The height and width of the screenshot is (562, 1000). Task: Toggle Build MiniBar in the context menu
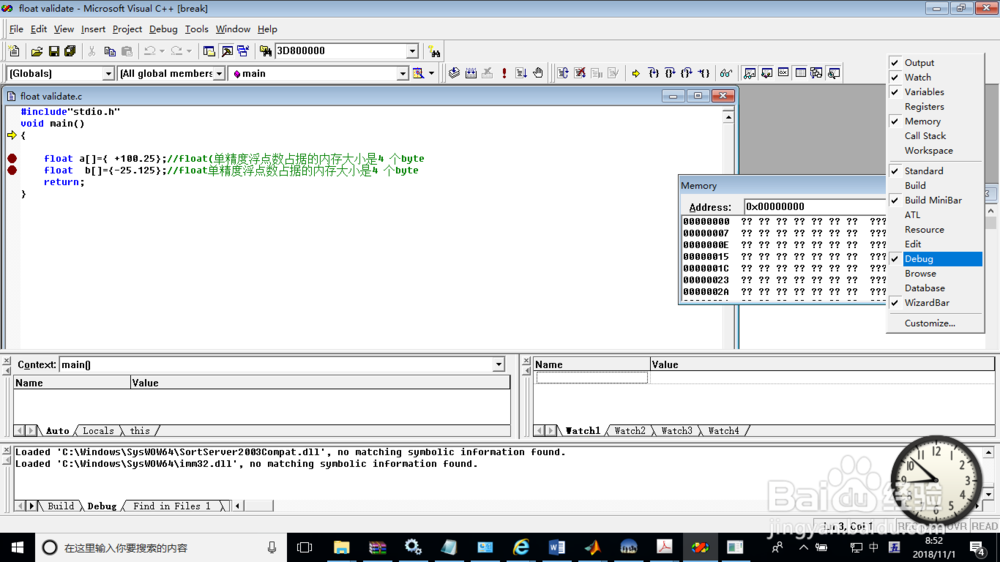pyautogui.click(x=935, y=200)
